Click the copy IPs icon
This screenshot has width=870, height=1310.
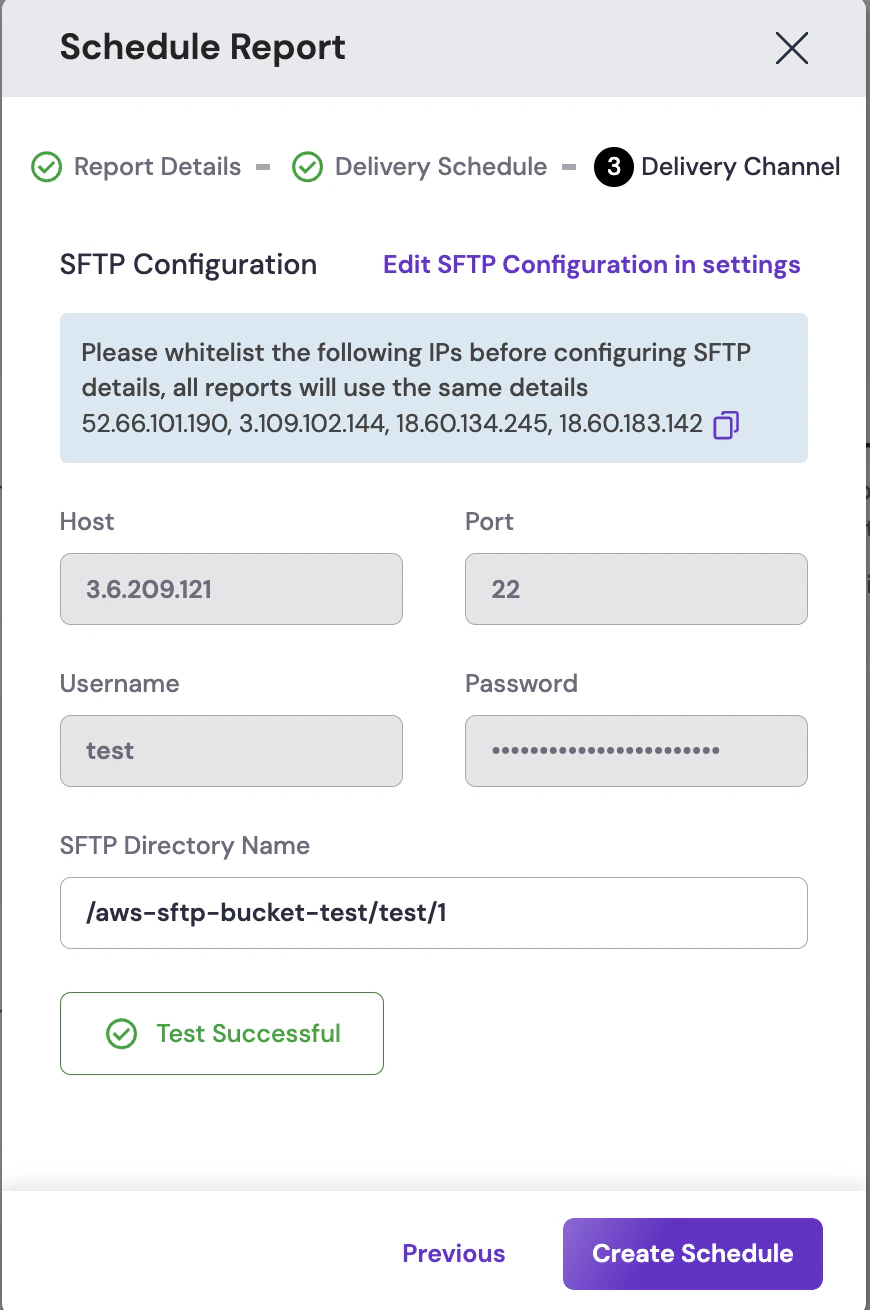[725, 426]
